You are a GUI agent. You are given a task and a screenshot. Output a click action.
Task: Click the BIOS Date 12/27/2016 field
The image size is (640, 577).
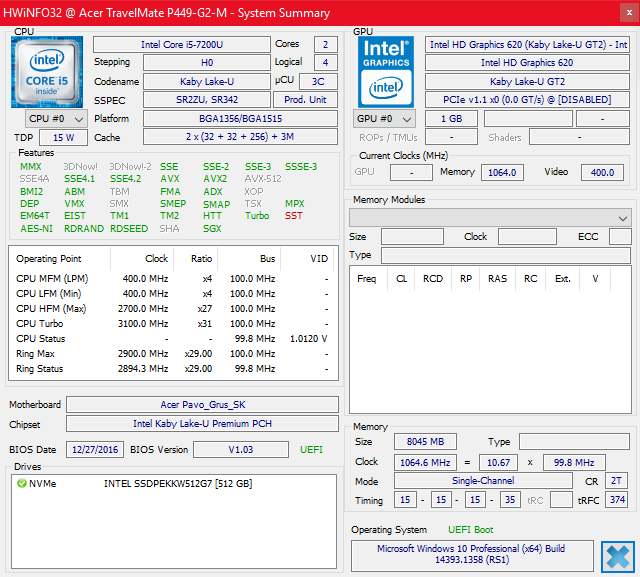[95, 450]
